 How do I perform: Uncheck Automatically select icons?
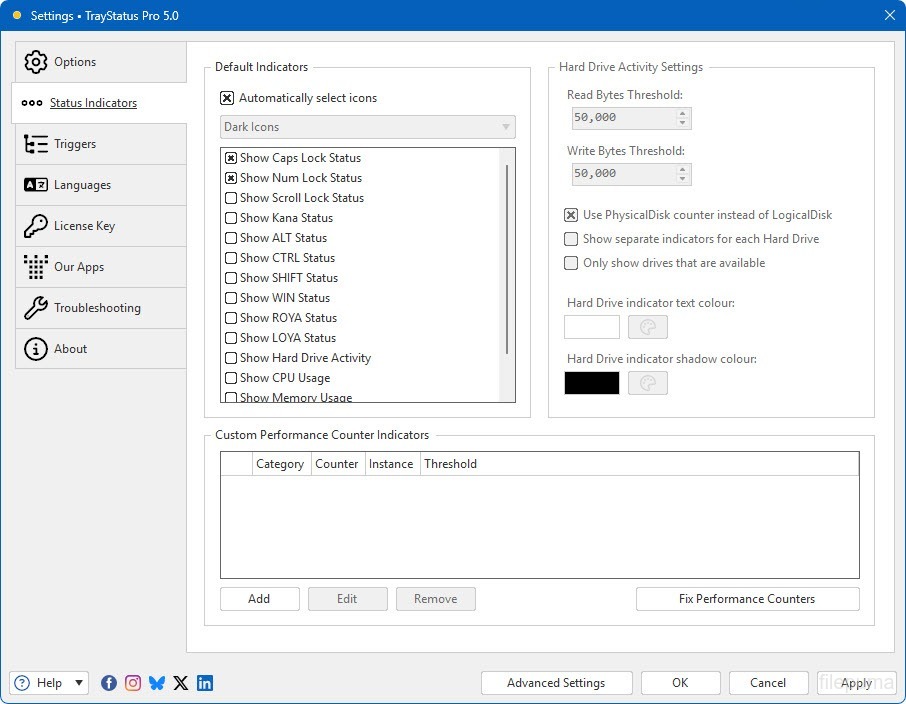tap(227, 98)
